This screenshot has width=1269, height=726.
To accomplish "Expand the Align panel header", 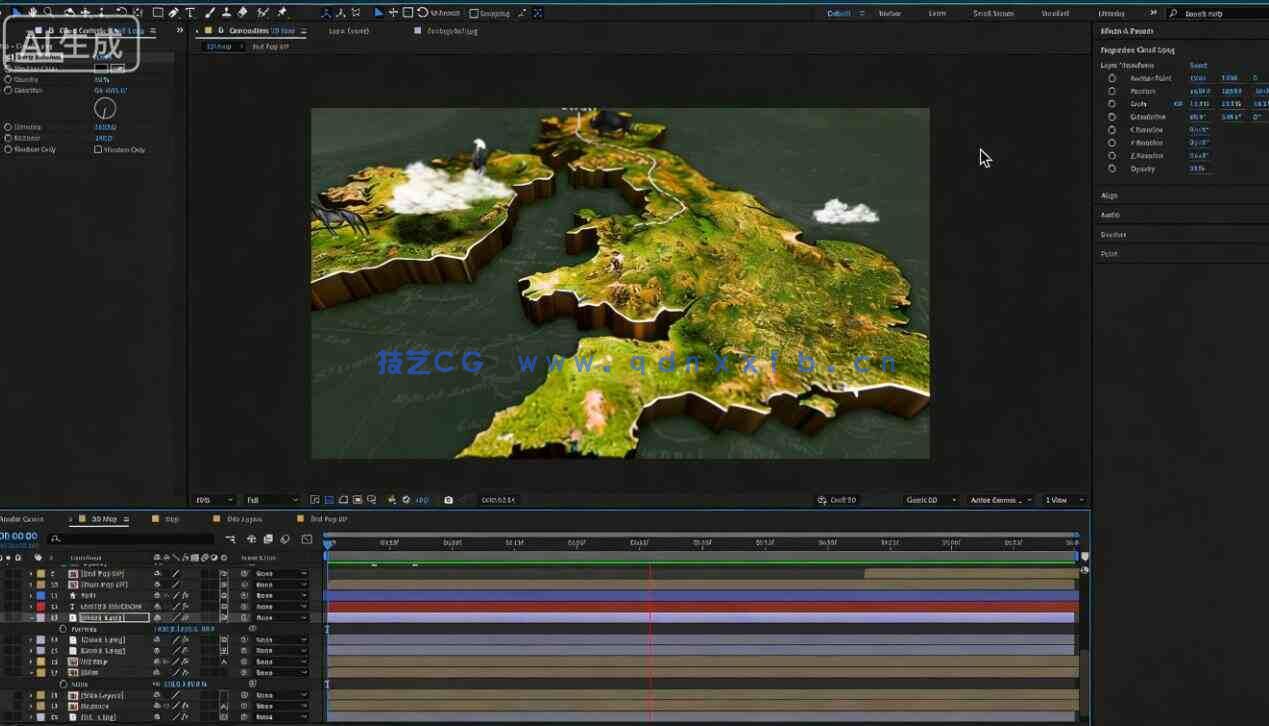I will [1110, 196].
